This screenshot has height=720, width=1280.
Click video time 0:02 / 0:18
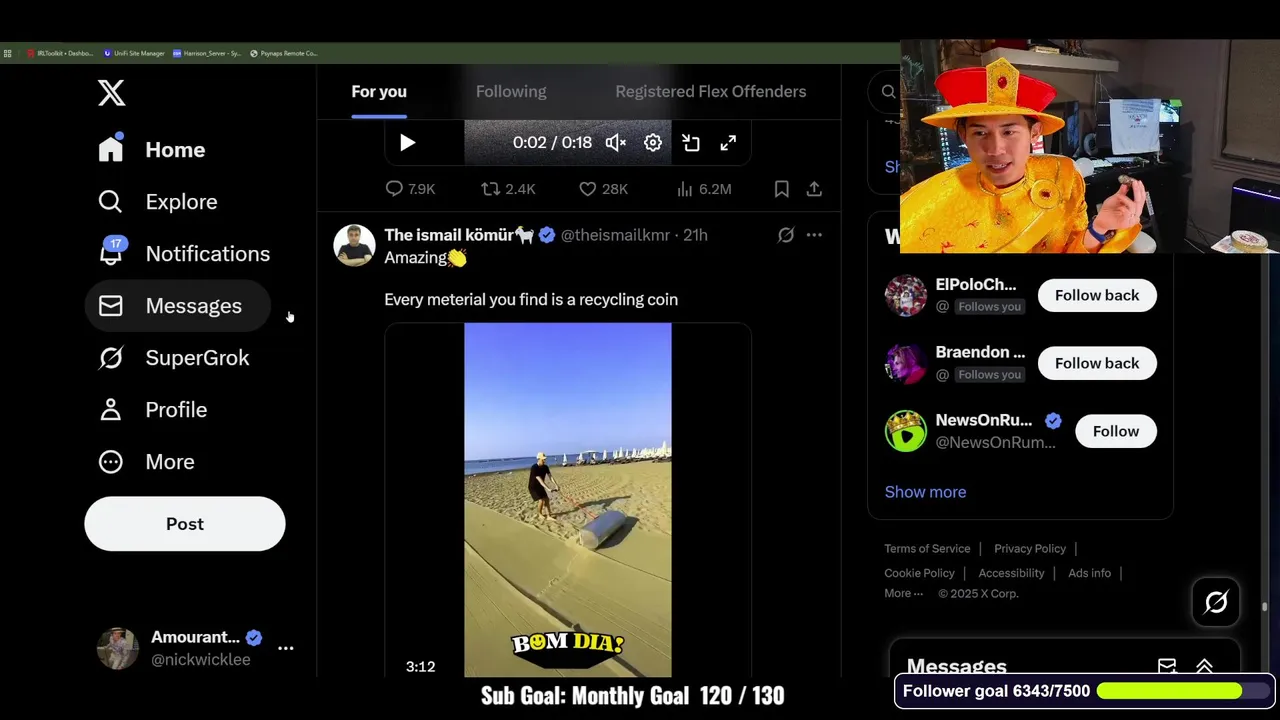552,143
